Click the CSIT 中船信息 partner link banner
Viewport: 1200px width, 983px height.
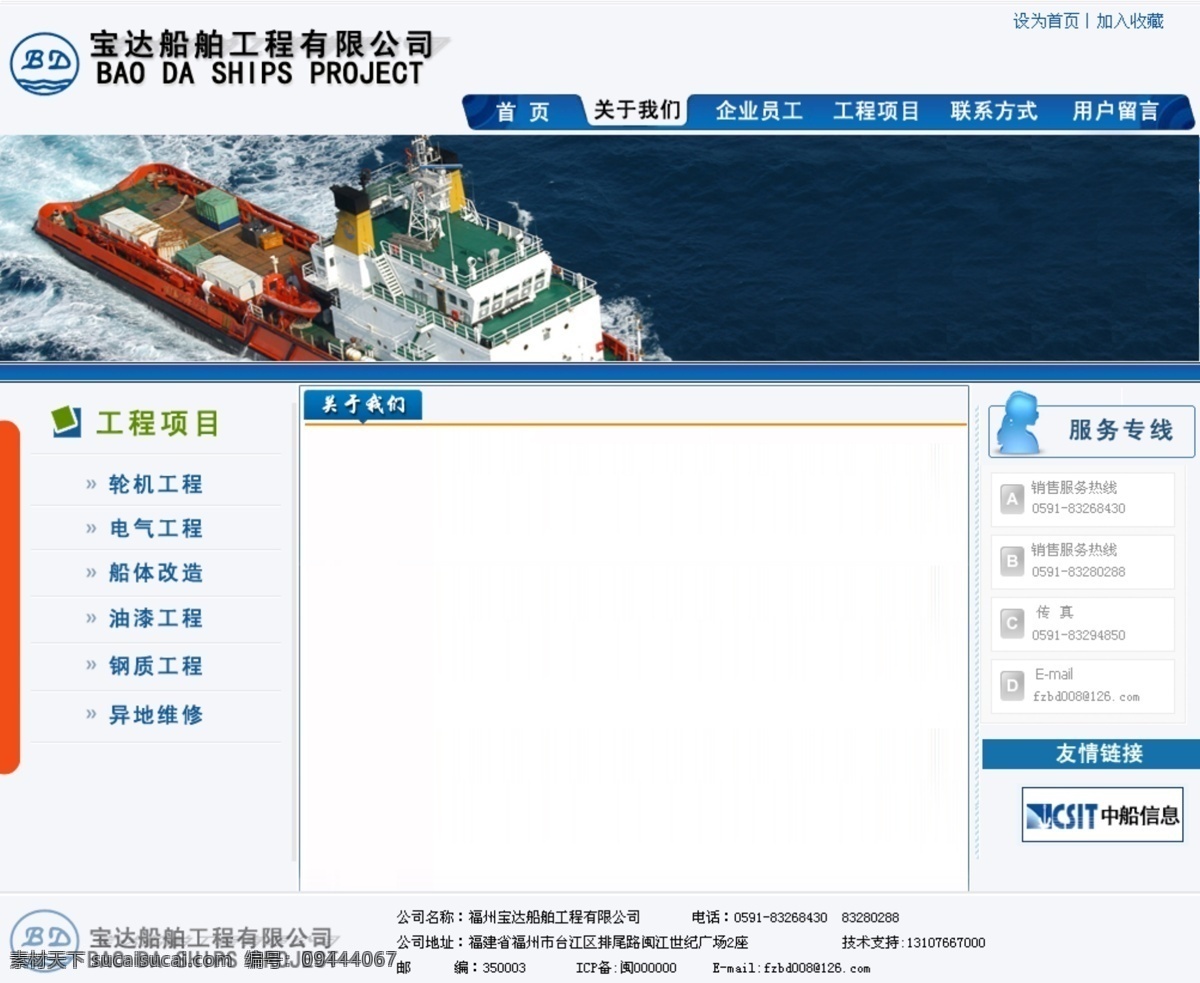tap(1102, 815)
